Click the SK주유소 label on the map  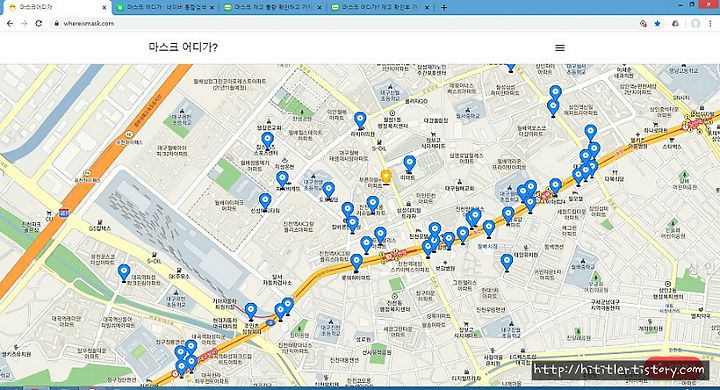179,277
